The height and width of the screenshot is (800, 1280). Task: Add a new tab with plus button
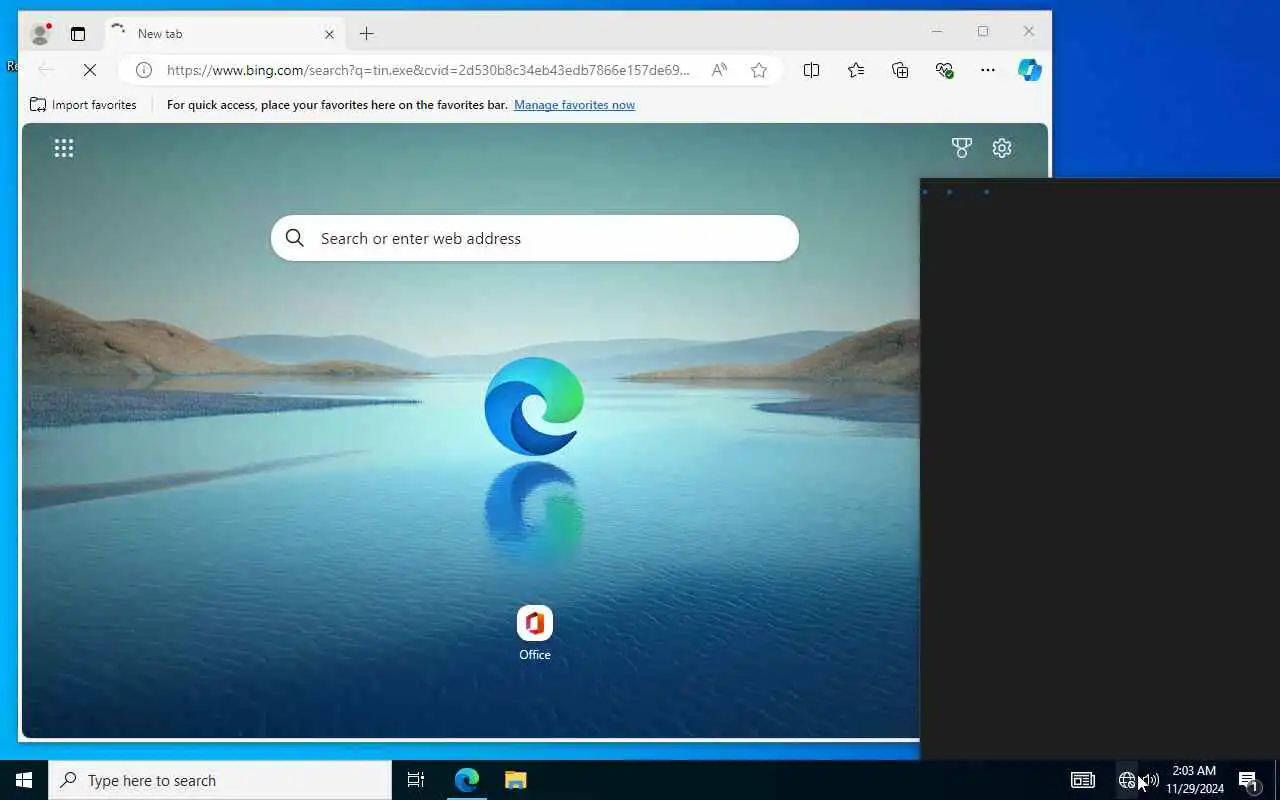point(367,34)
